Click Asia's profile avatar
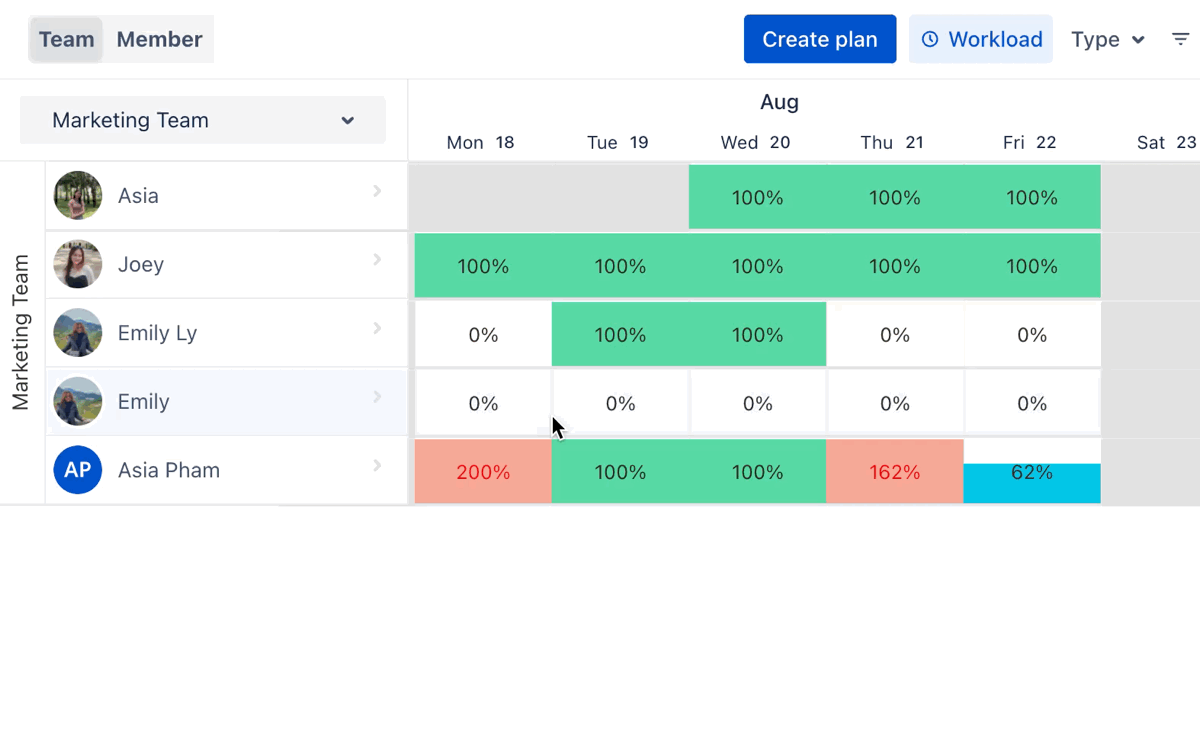 78,196
